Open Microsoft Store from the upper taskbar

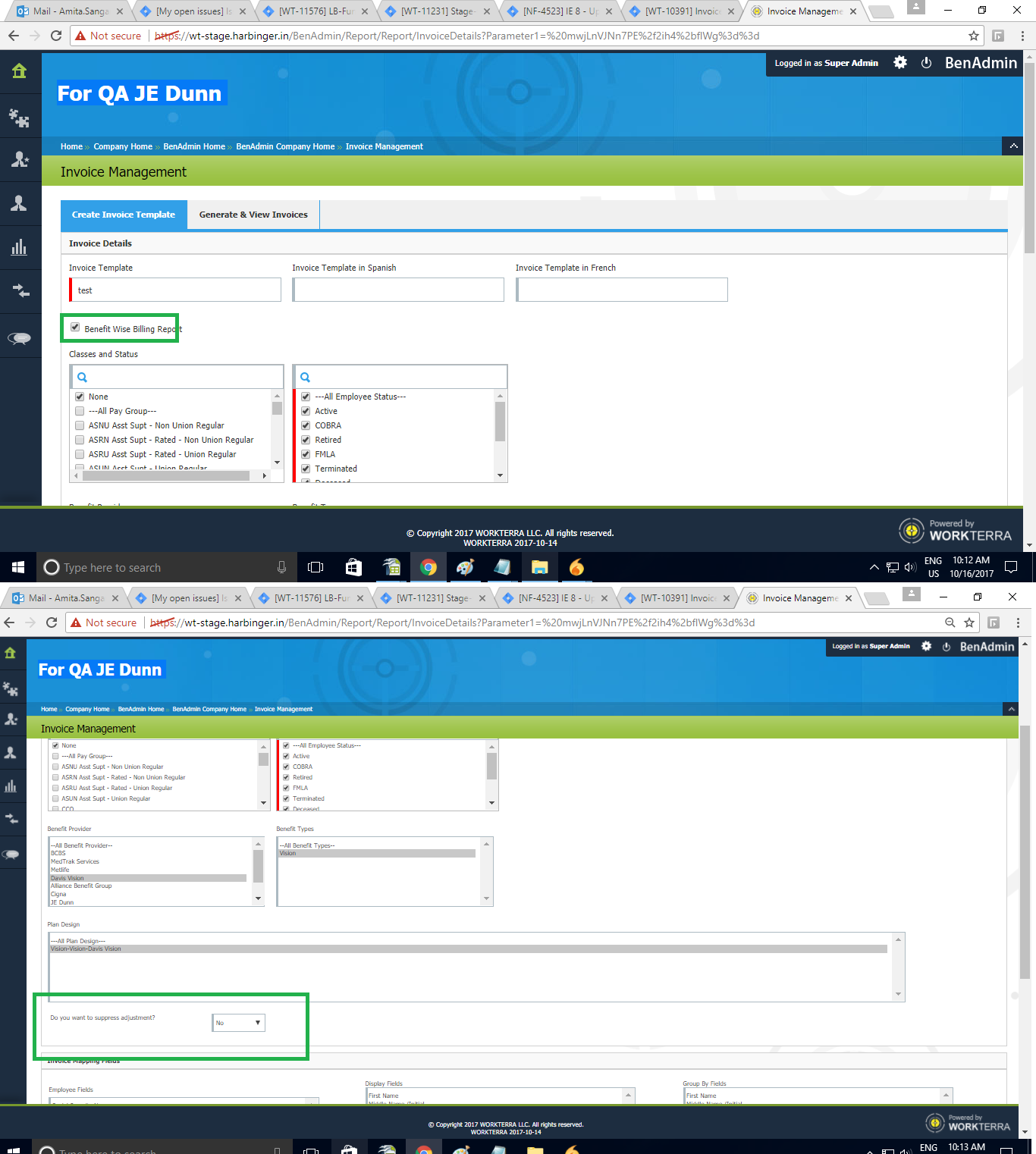(353, 567)
